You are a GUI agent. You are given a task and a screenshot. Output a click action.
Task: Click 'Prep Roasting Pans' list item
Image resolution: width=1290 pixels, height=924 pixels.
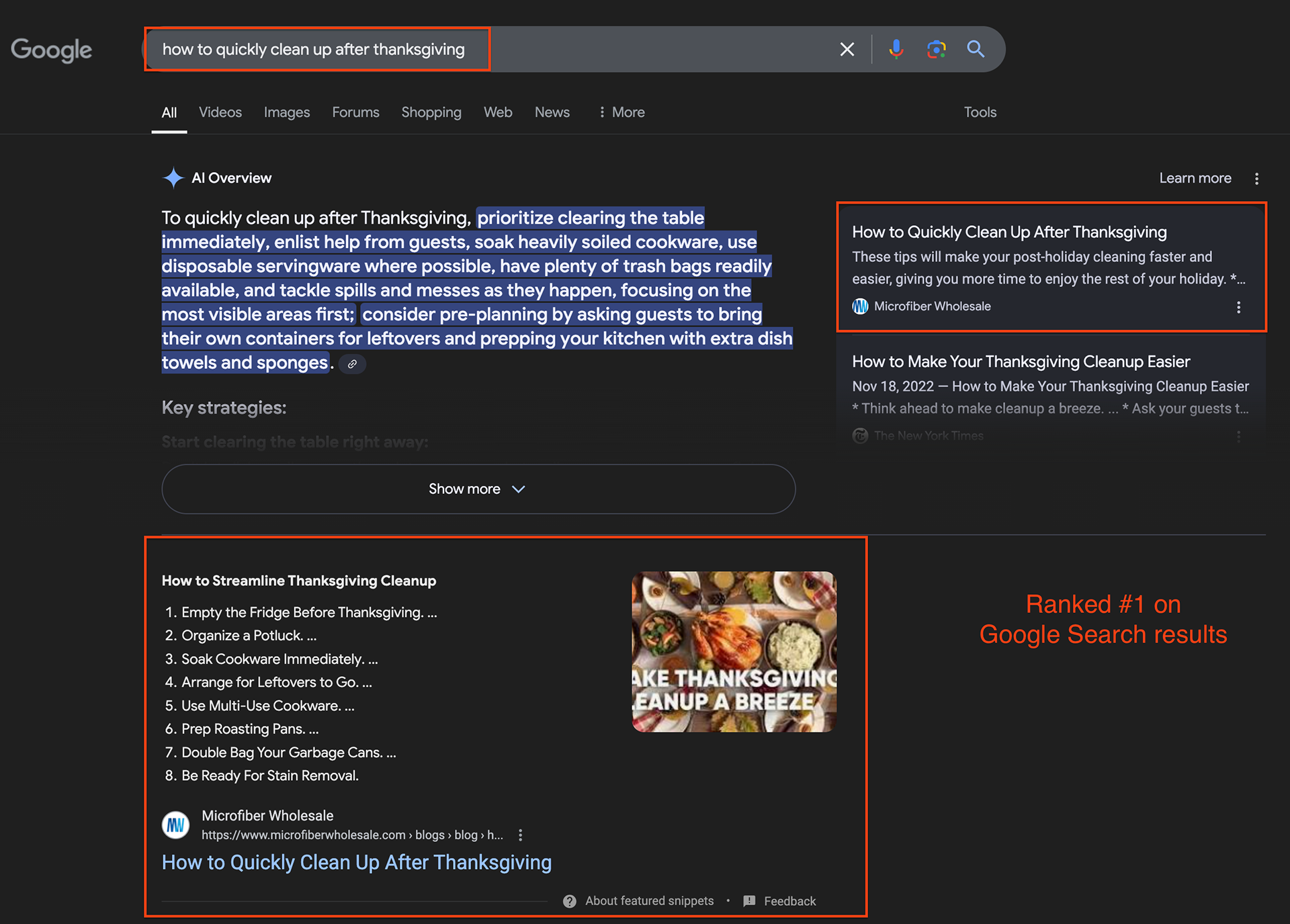250,729
